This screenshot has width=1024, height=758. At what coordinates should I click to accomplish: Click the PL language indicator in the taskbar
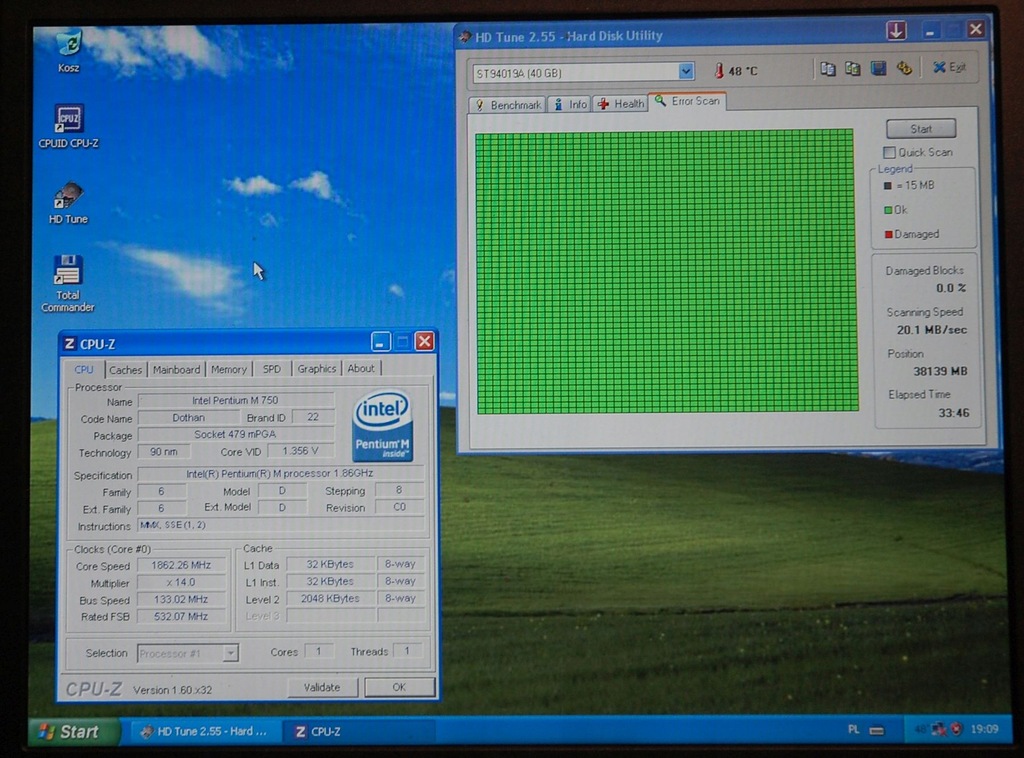pyautogui.click(x=854, y=730)
